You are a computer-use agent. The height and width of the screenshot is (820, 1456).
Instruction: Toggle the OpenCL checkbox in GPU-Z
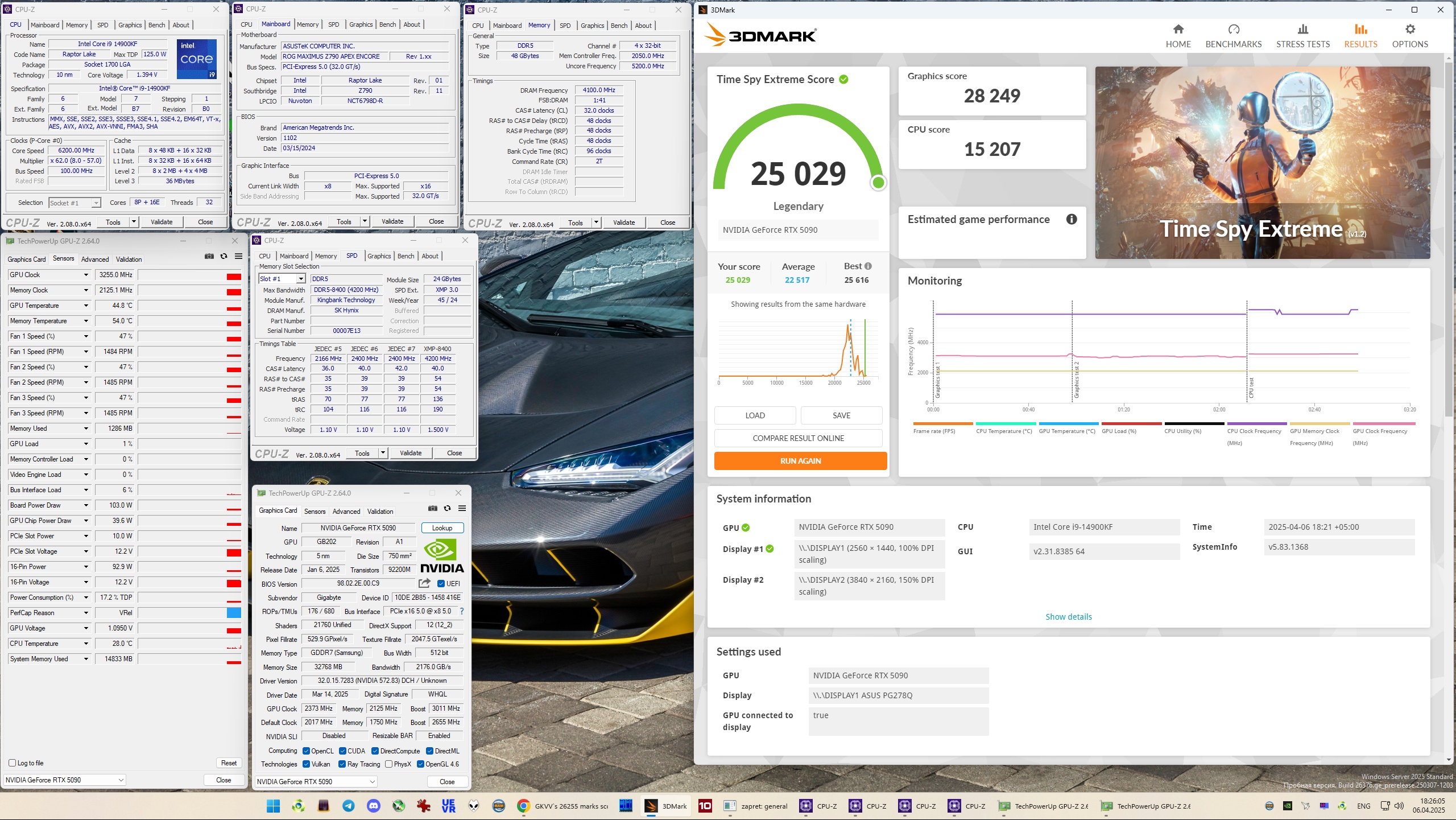pyautogui.click(x=306, y=751)
